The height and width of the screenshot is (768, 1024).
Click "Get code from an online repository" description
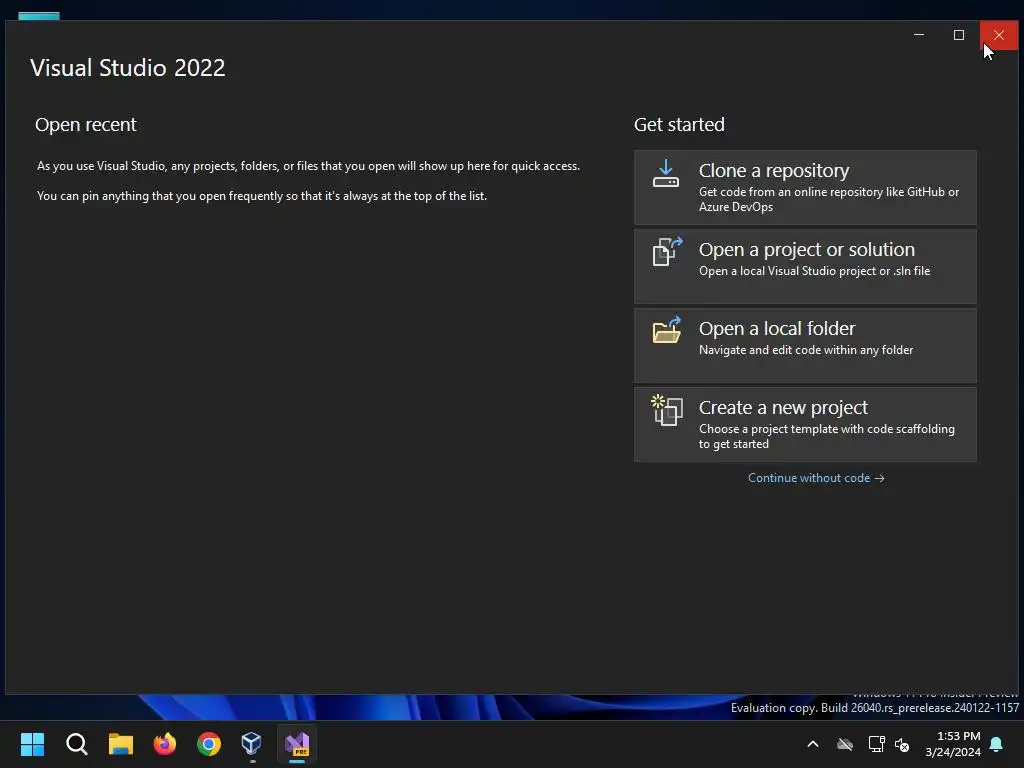pyautogui.click(x=829, y=199)
